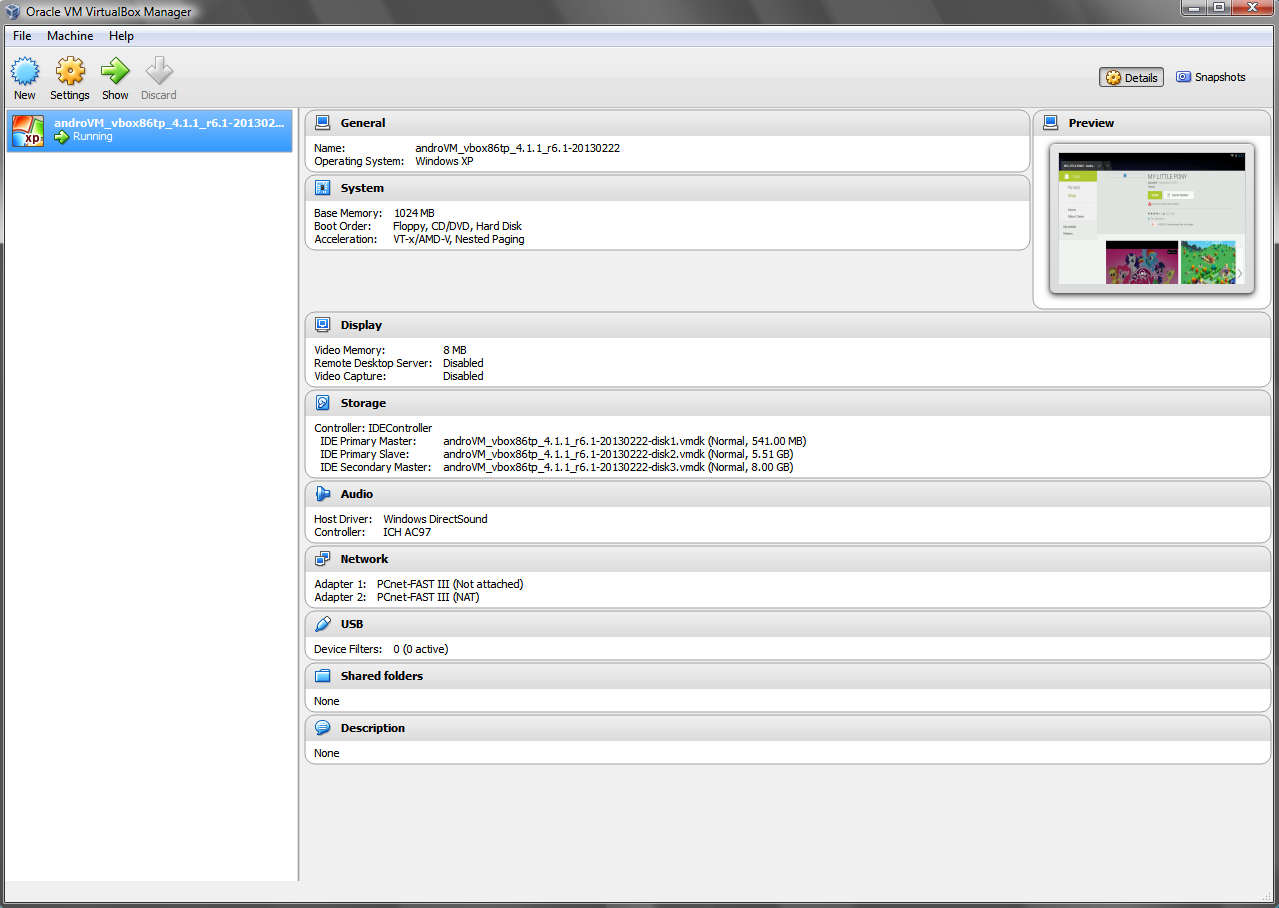Click the green Show arrow icon
The image size is (1279, 908).
click(x=115, y=71)
